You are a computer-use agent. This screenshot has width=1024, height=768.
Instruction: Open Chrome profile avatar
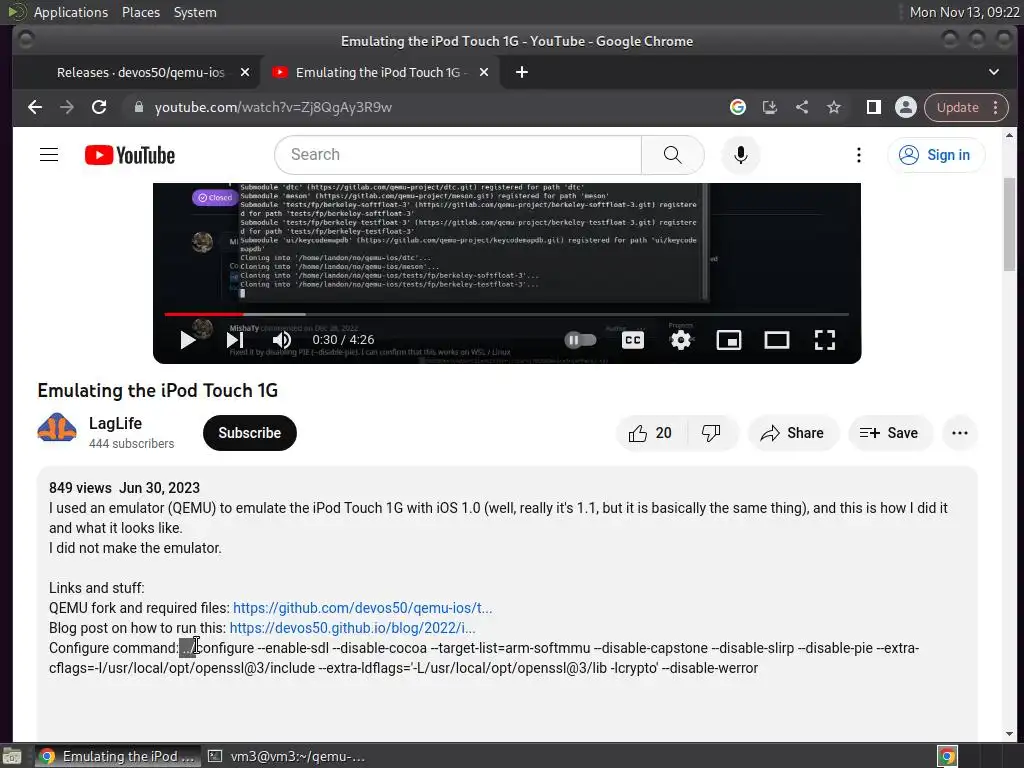[906, 107]
